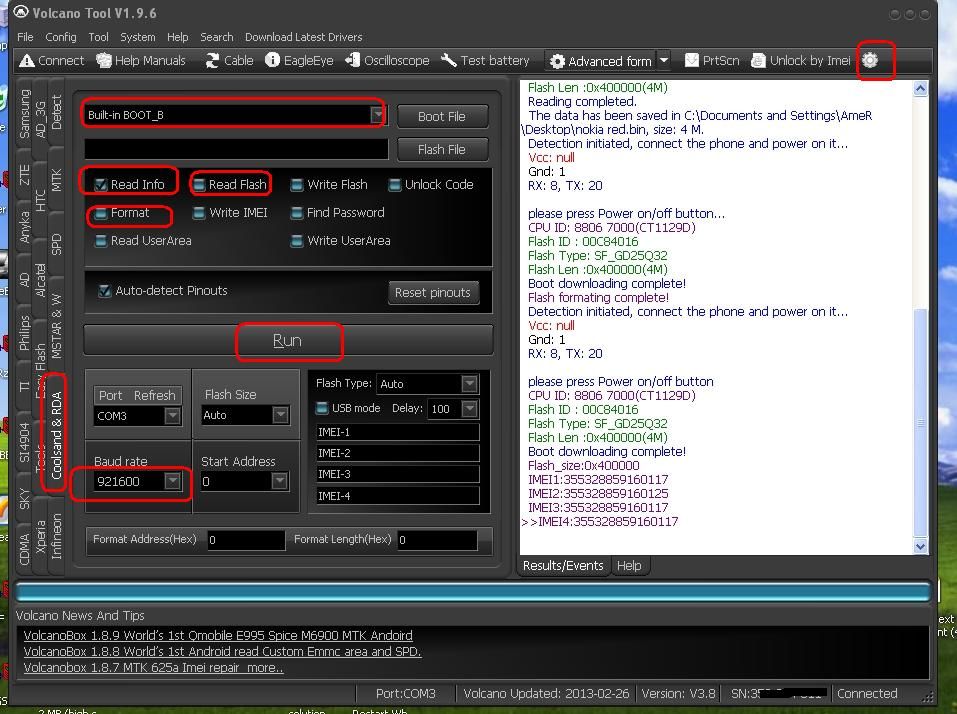Open the Samsung side tab
This screenshot has width=957, height=714.
click(24, 114)
